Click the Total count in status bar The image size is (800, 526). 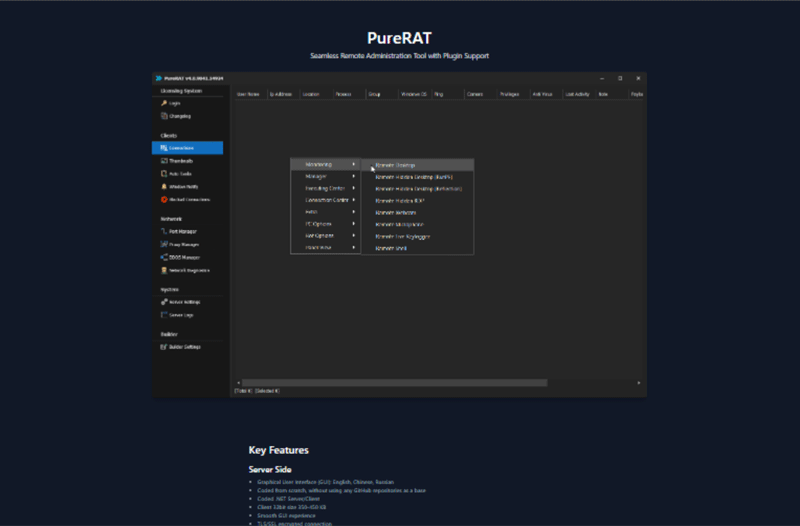coord(243,391)
